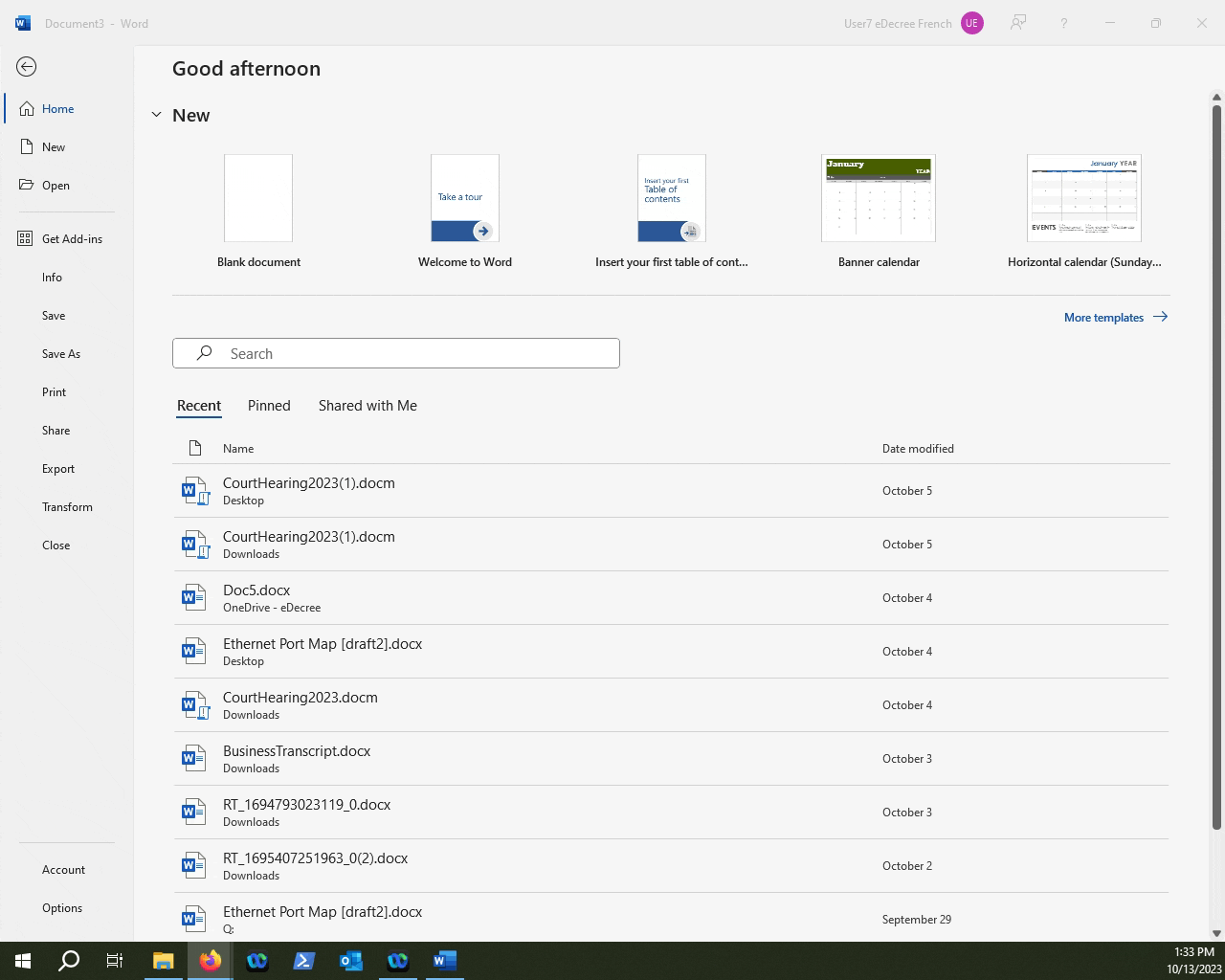Screen dimensions: 1225x980
Task: Collapse the New templates section
Action: (156, 115)
